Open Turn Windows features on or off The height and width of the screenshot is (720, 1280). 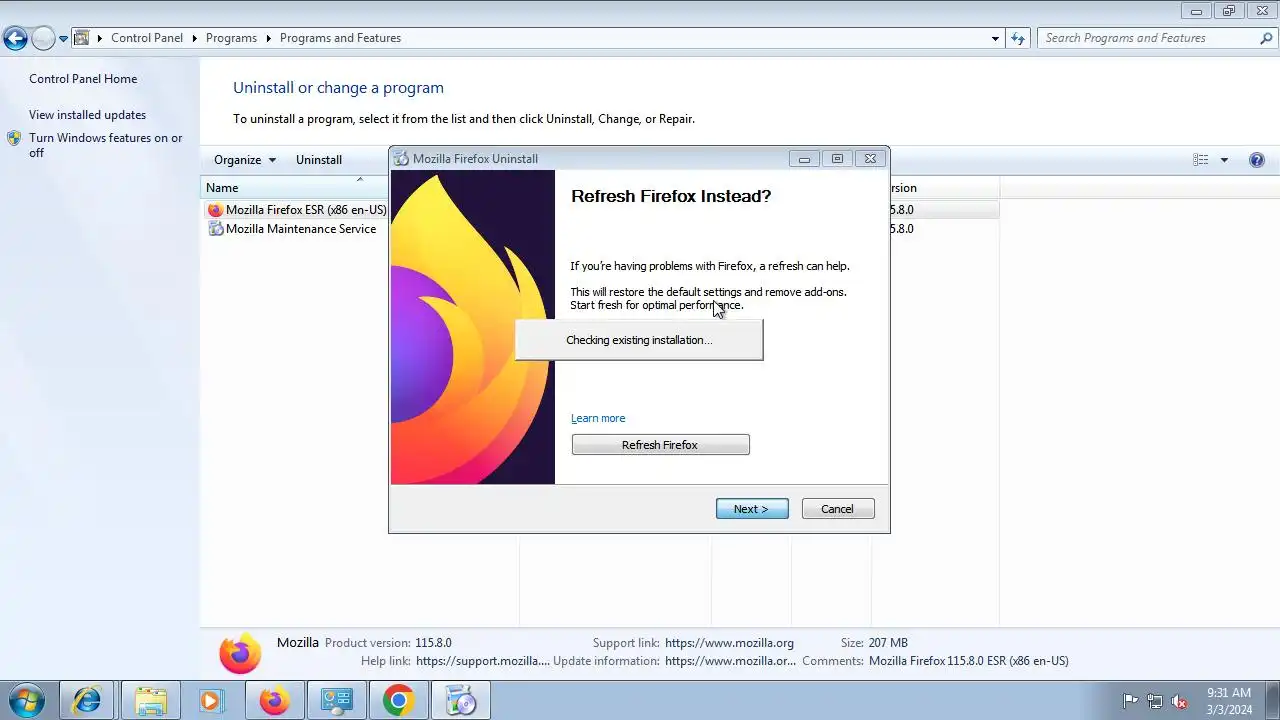click(106, 145)
